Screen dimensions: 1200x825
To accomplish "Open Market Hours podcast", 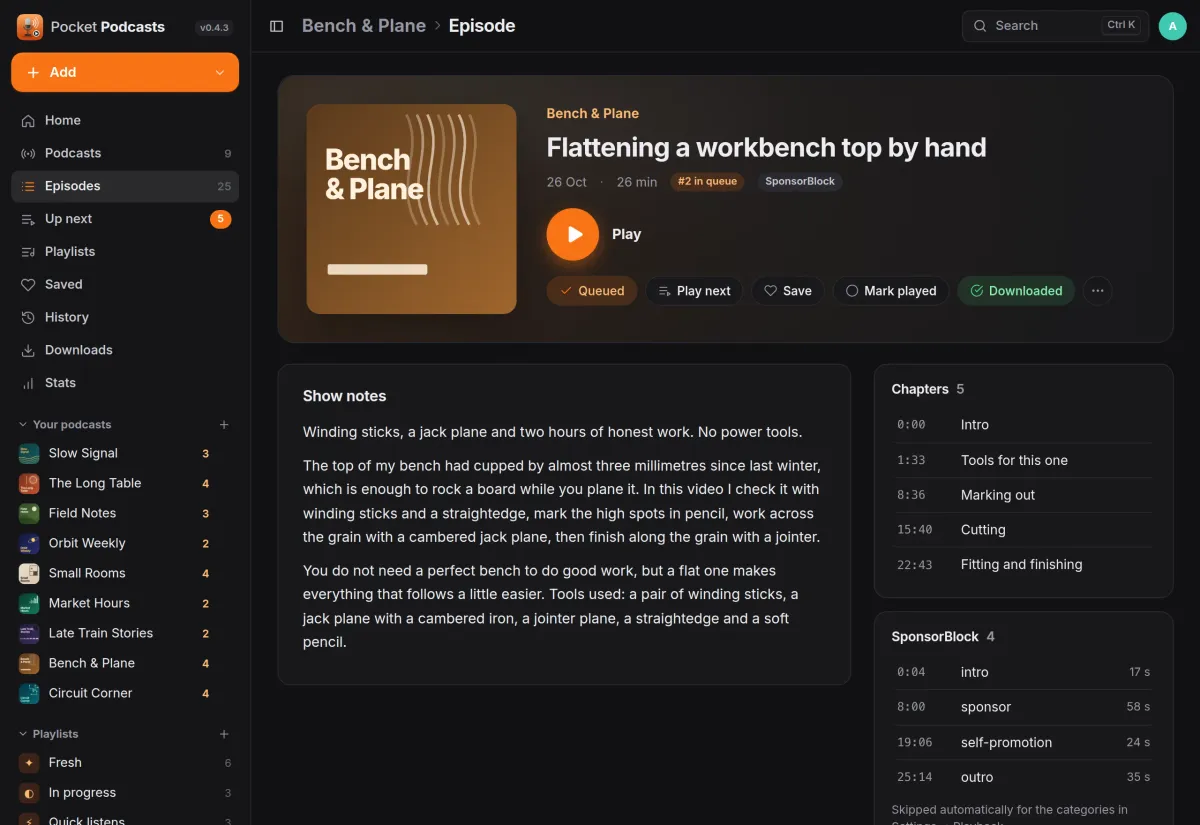I will tap(125, 603).
